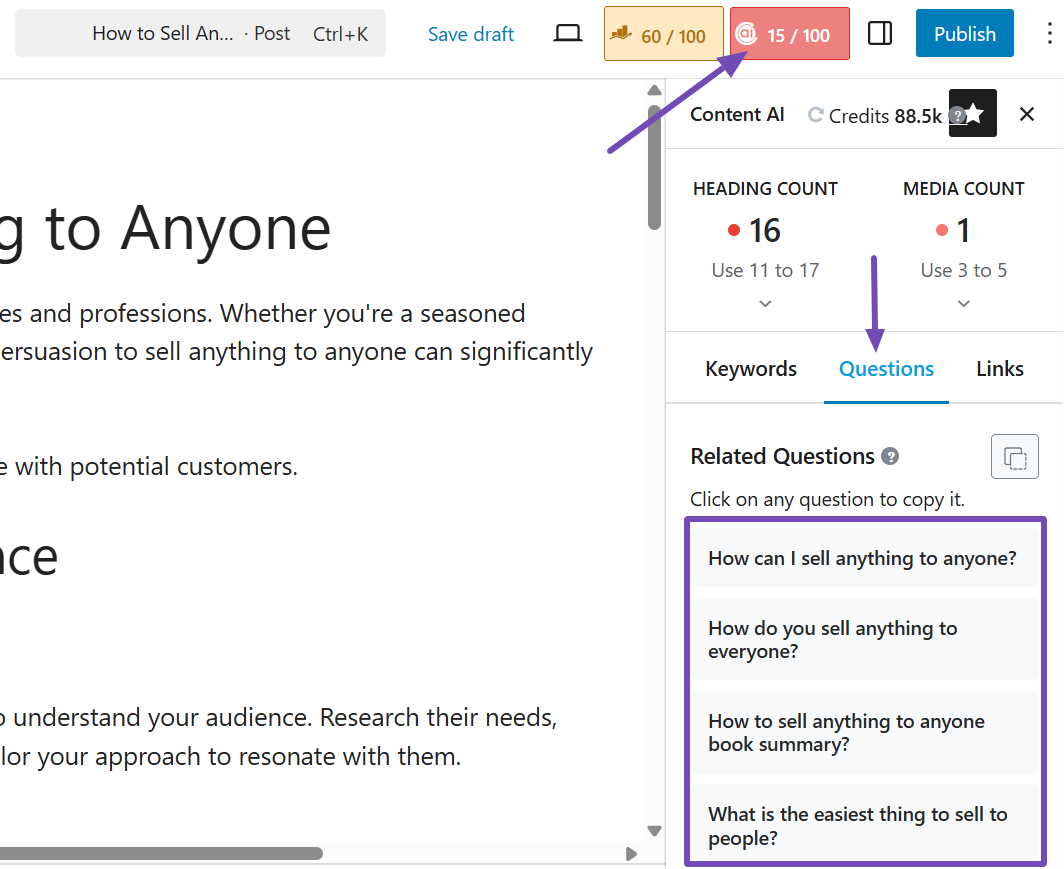Switch to the Links tab

pos(999,369)
